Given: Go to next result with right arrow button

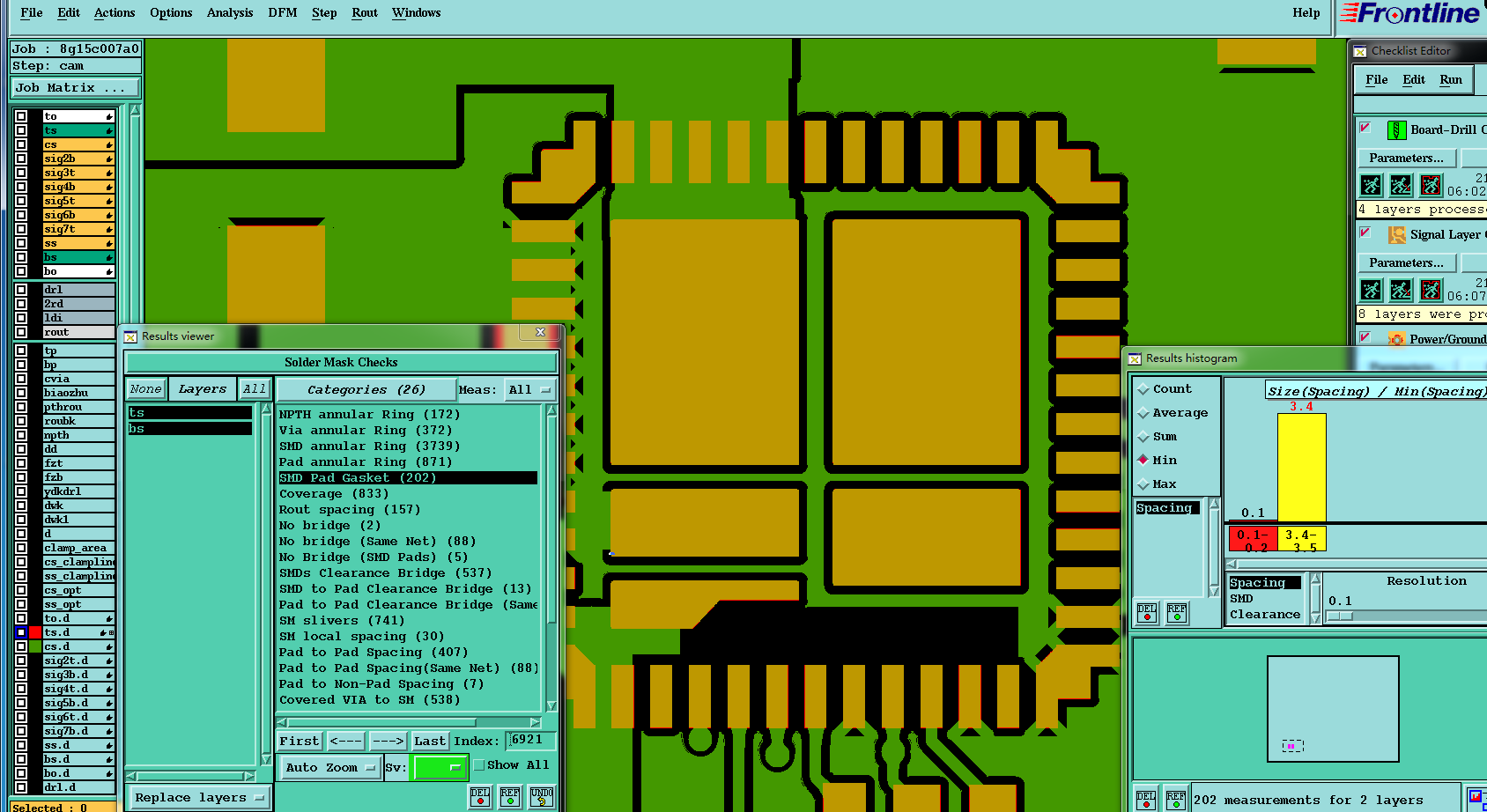Looking at the screenshot, I should pos(388,742).
